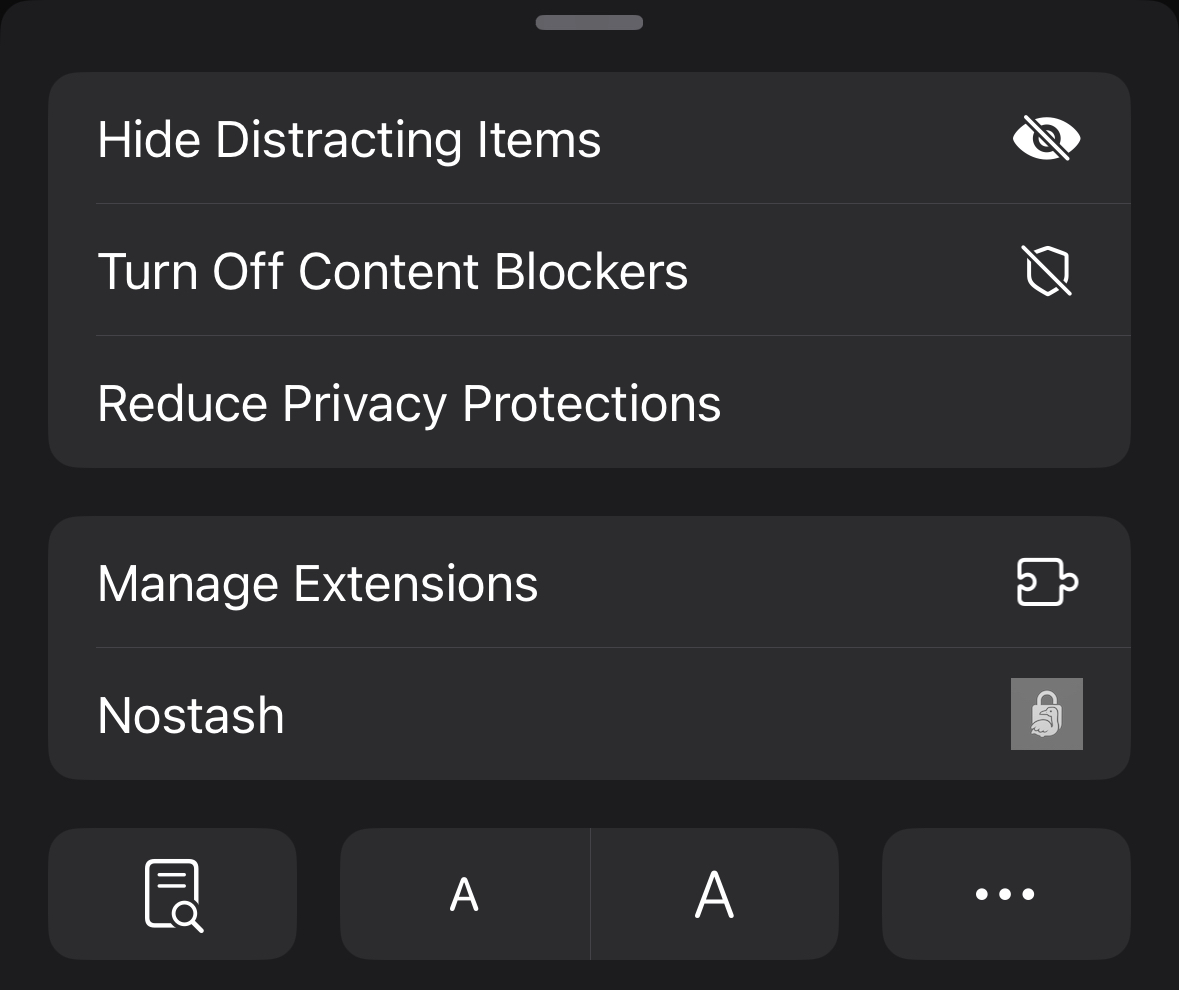Tap the crossed-out shield icon
The width and height of the screenshot is (1179, 990).
click(1047, 270)
